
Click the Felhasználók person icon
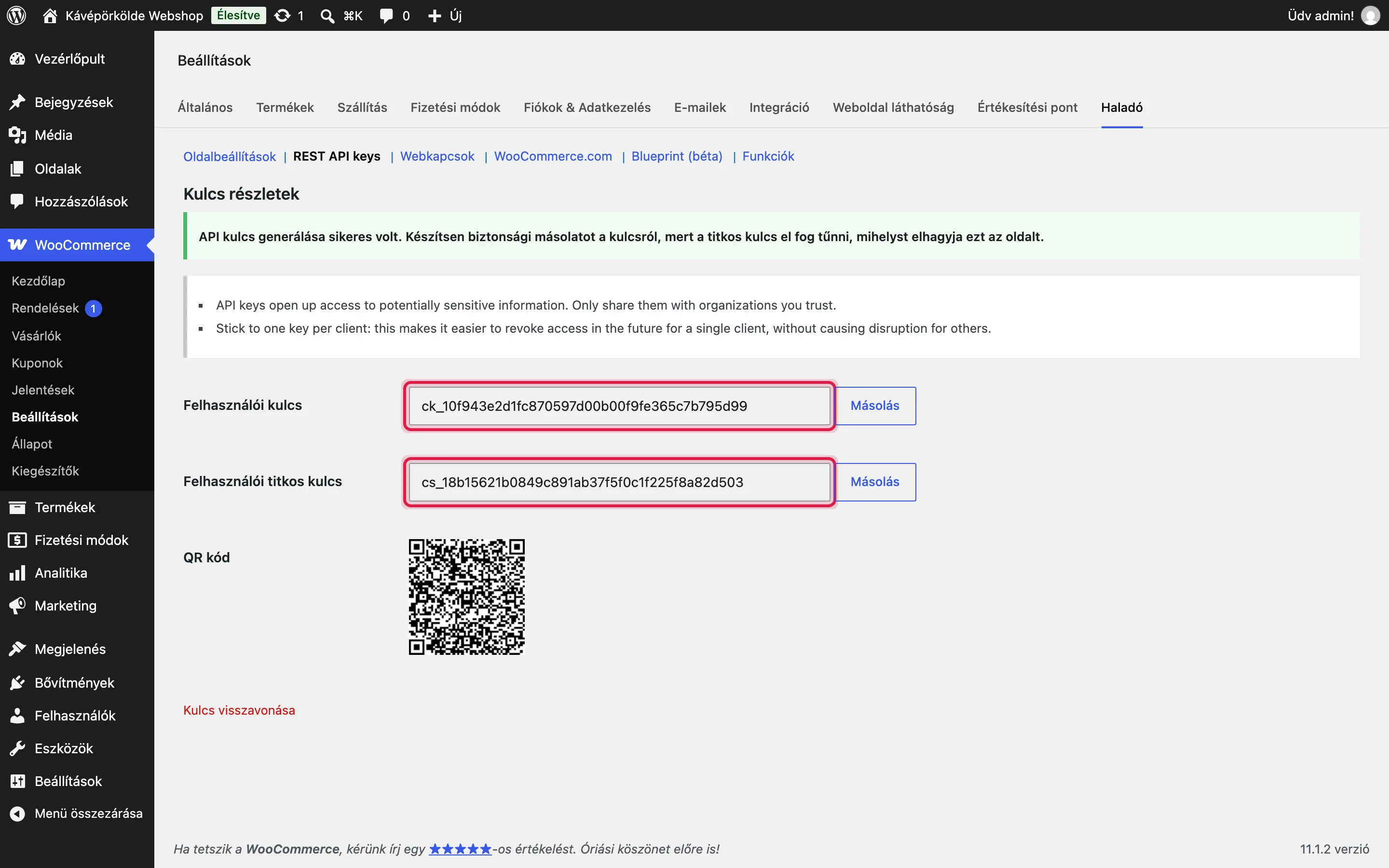click(18, 715)
